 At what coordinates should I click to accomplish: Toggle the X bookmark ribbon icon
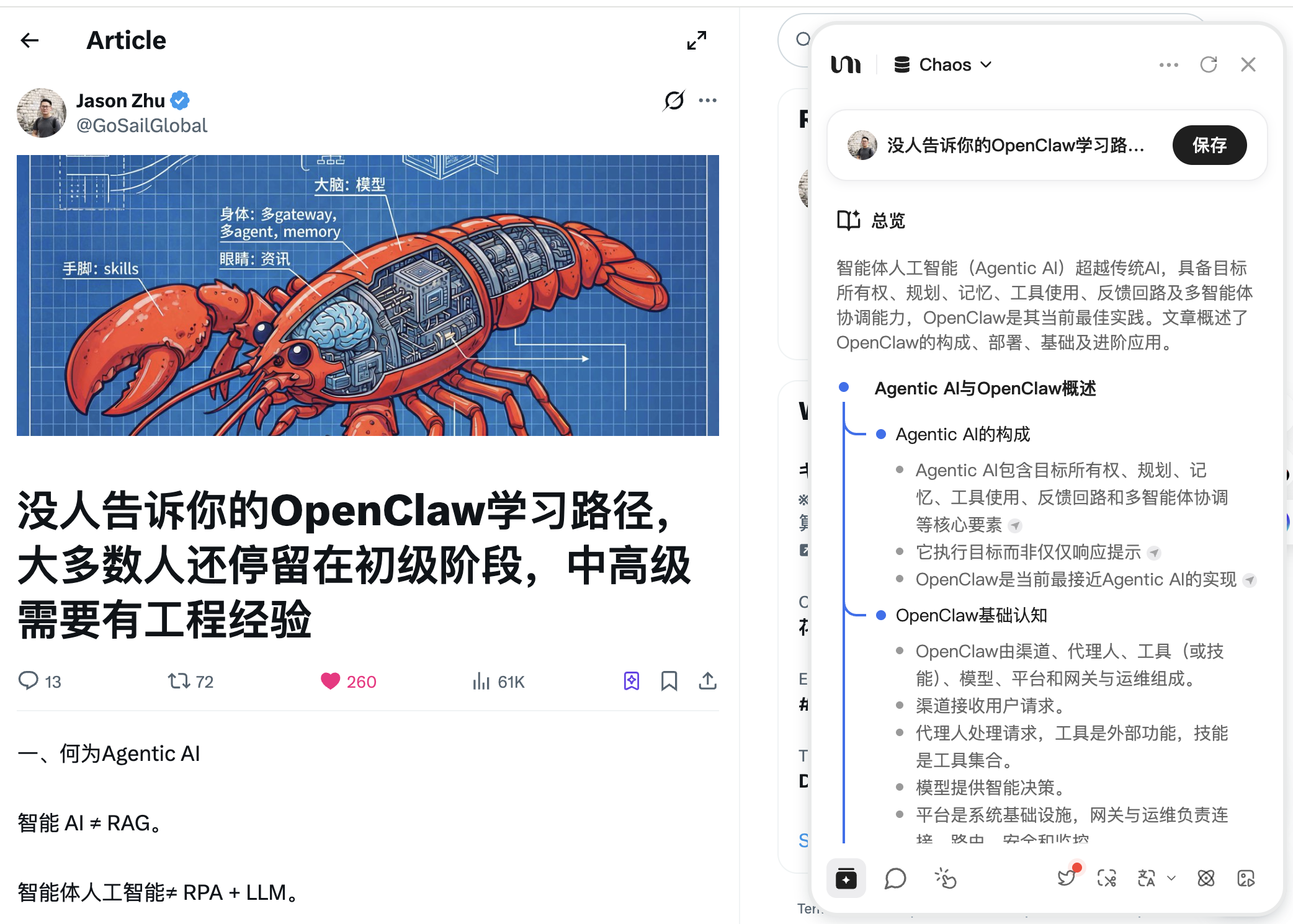tap(669, 681)
